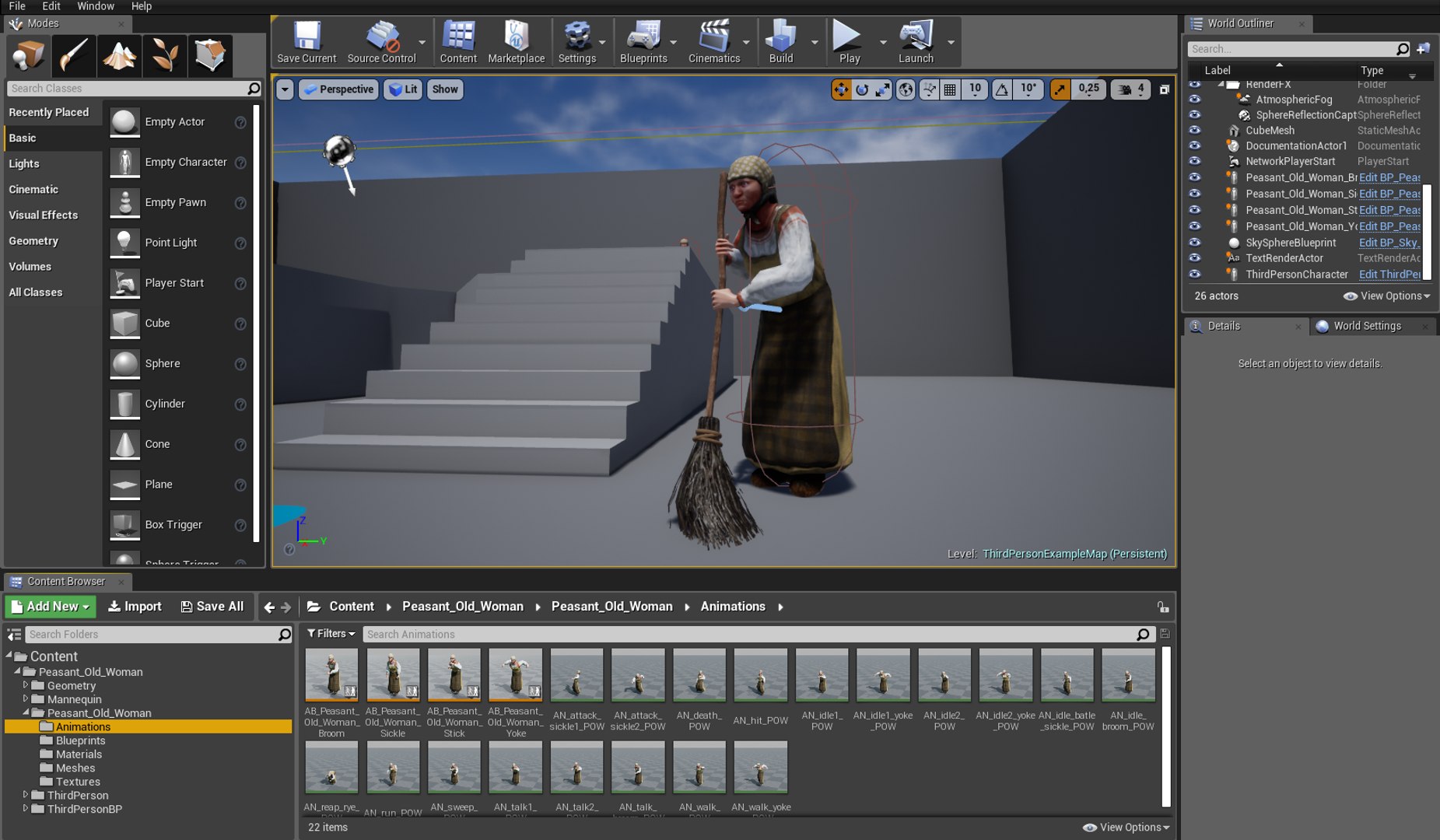Screen dimensions: 1440x840
Task: Expand the Geometry folder in tree
Action: (x=26, y=685)
